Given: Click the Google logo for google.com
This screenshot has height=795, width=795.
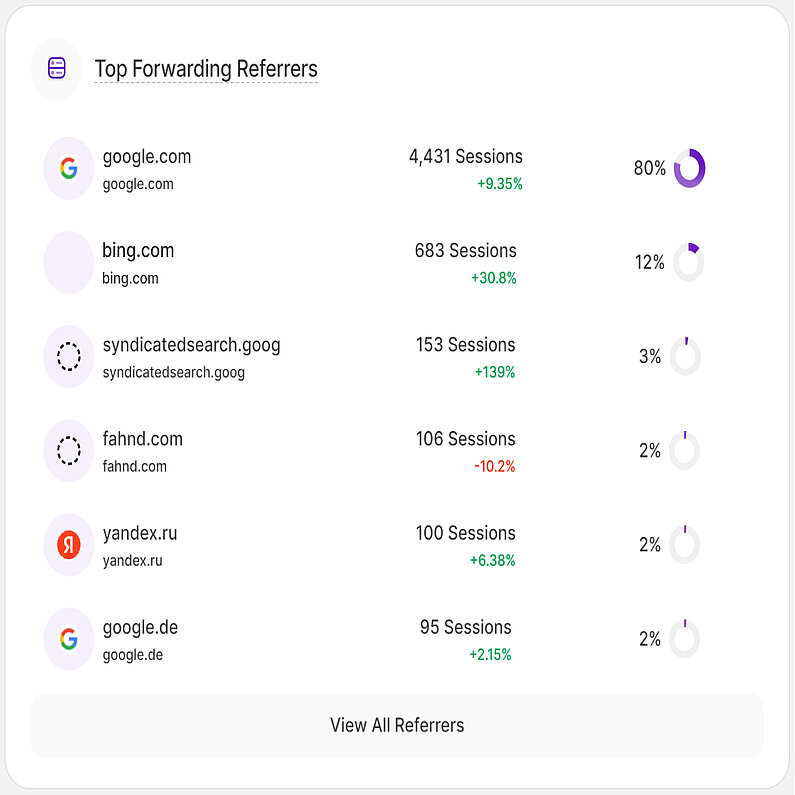Looking at the screenshot, I should (68, 168).
